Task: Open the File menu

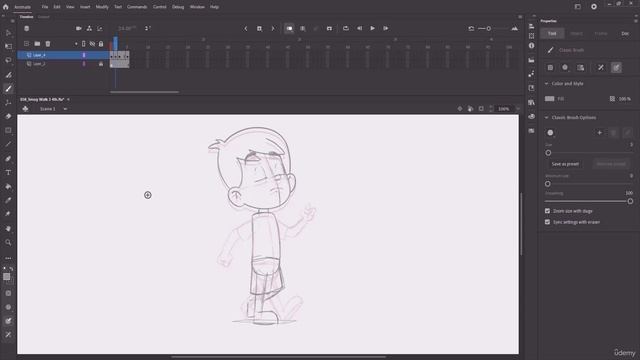Action: pos(44,7)
